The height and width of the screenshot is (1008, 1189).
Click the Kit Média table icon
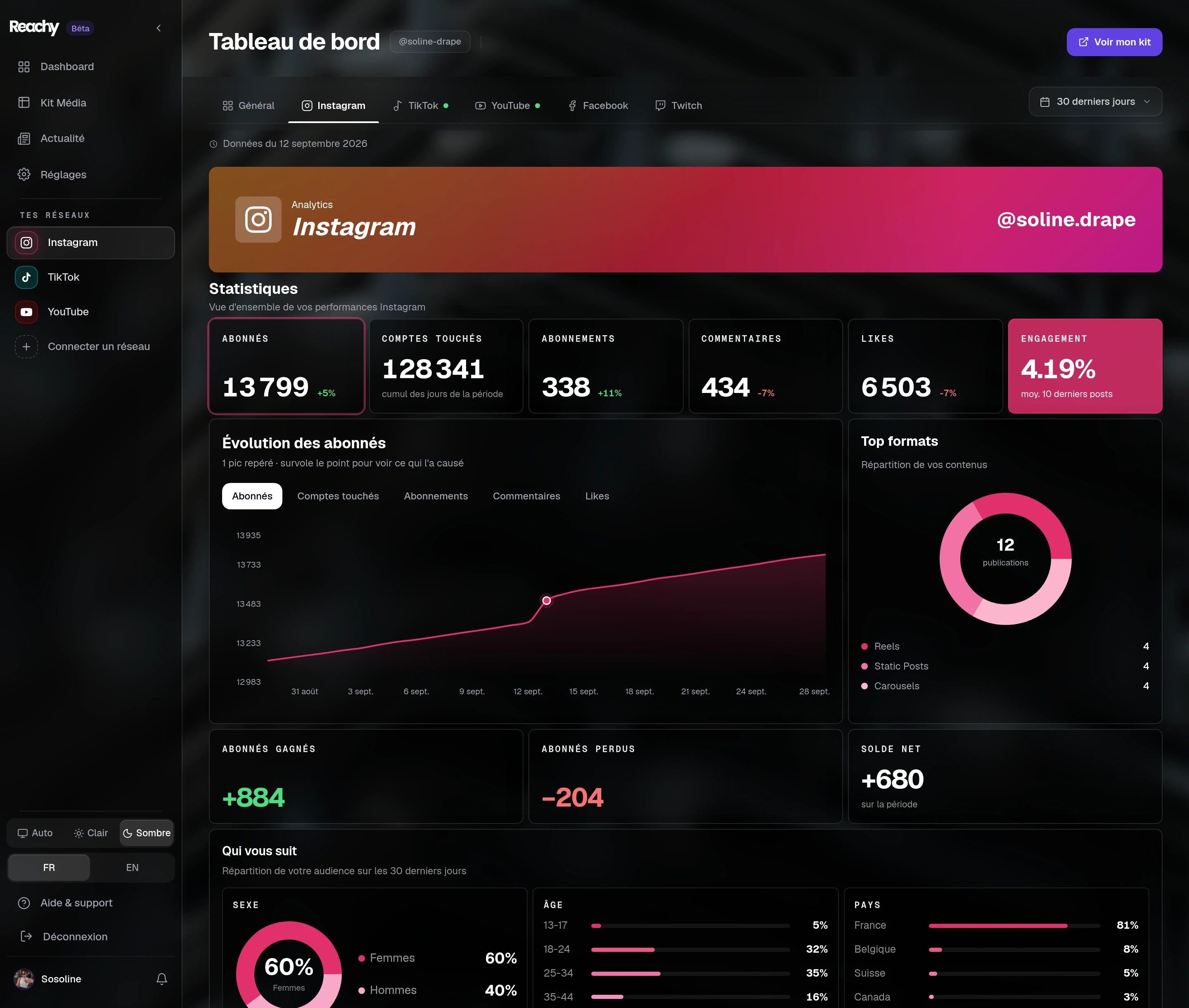coord(24,103)
